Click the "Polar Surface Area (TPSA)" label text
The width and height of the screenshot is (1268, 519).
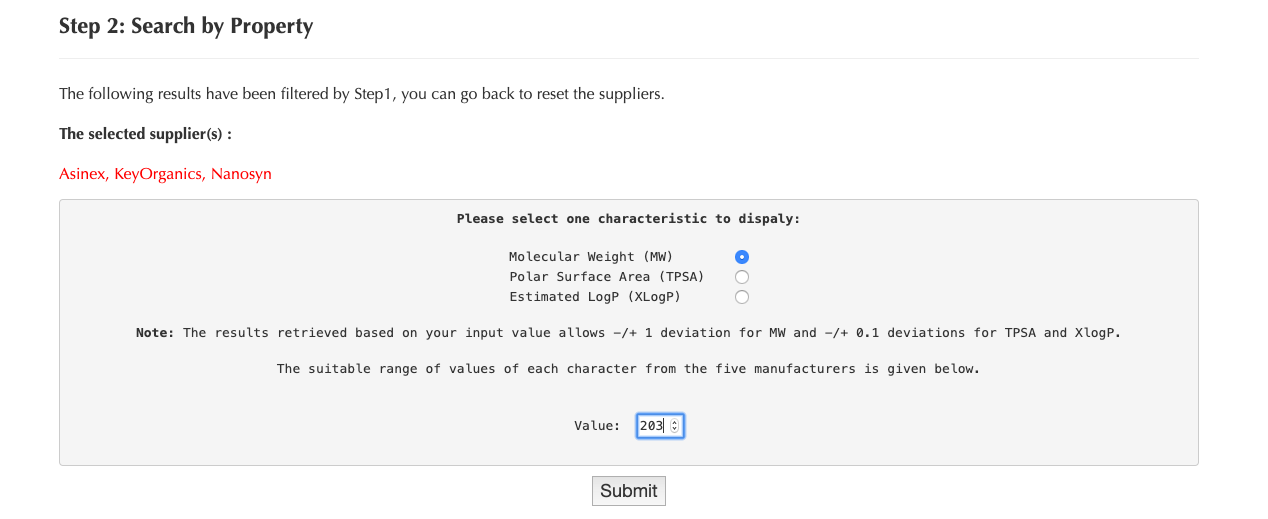click(x=606, y=277)
